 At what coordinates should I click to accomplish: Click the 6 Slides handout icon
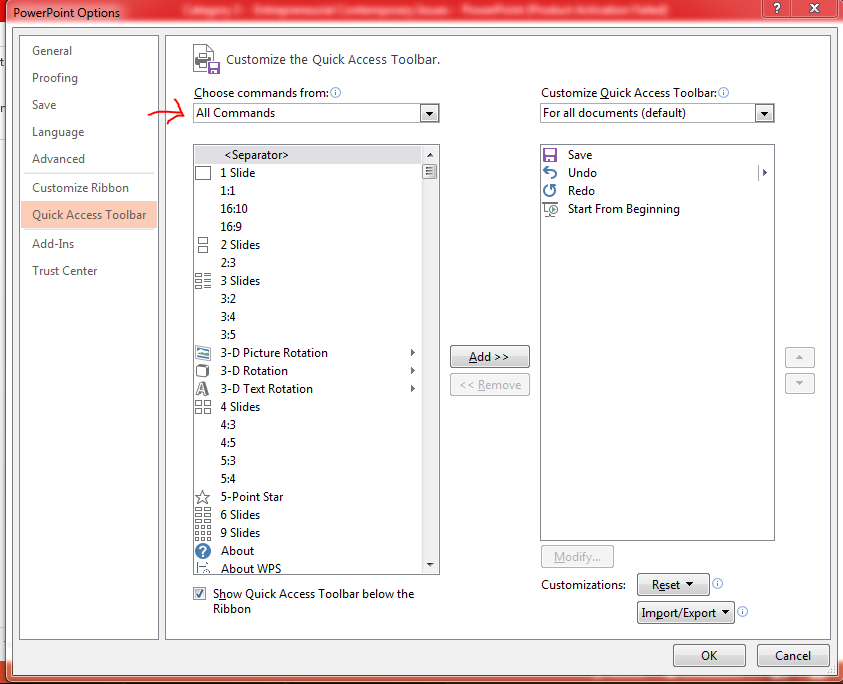pyautogui.click(x=203, y=515)
